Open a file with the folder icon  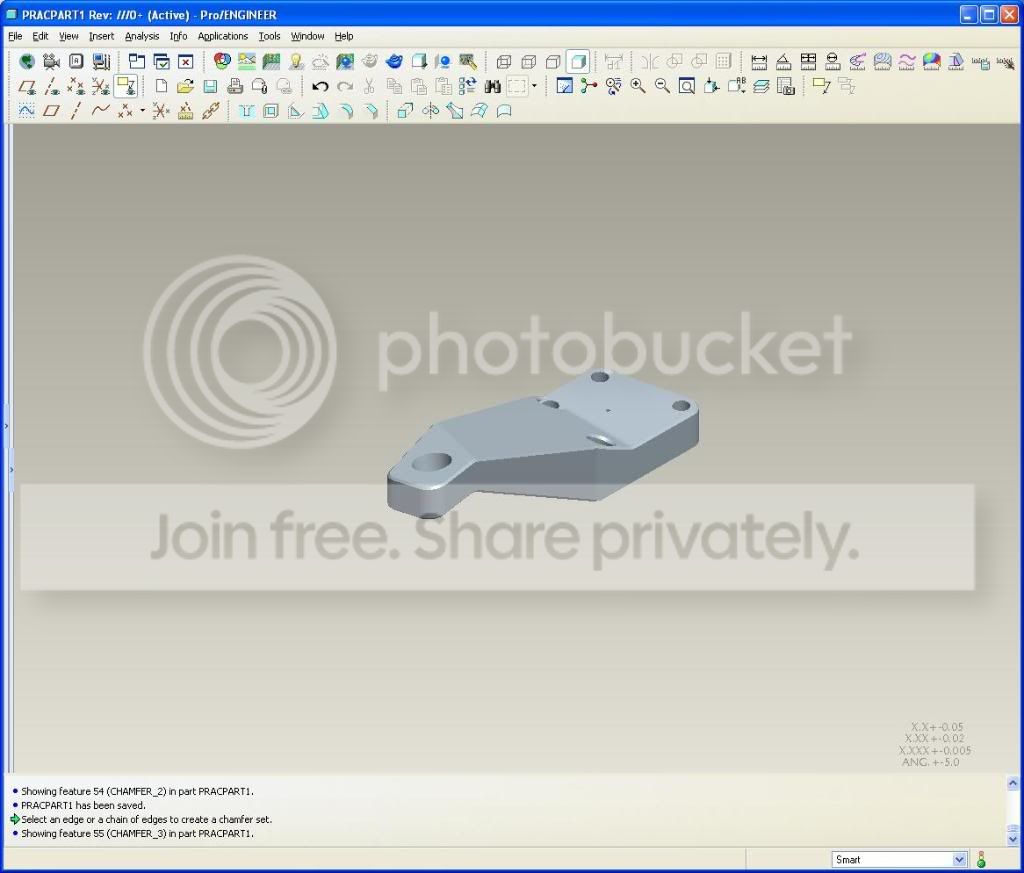pyautogui.click(x=185, y=86)
